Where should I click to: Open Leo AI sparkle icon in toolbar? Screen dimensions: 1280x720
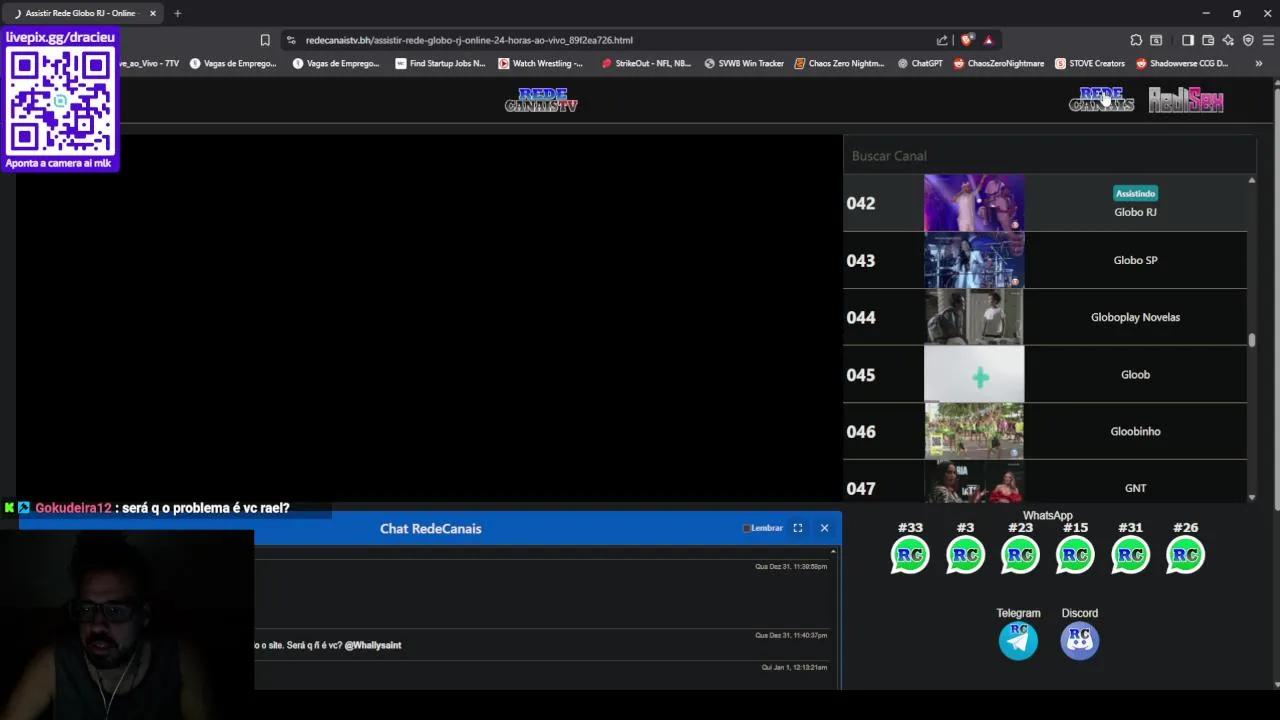pyautogui.click(x=1228, y=40)
